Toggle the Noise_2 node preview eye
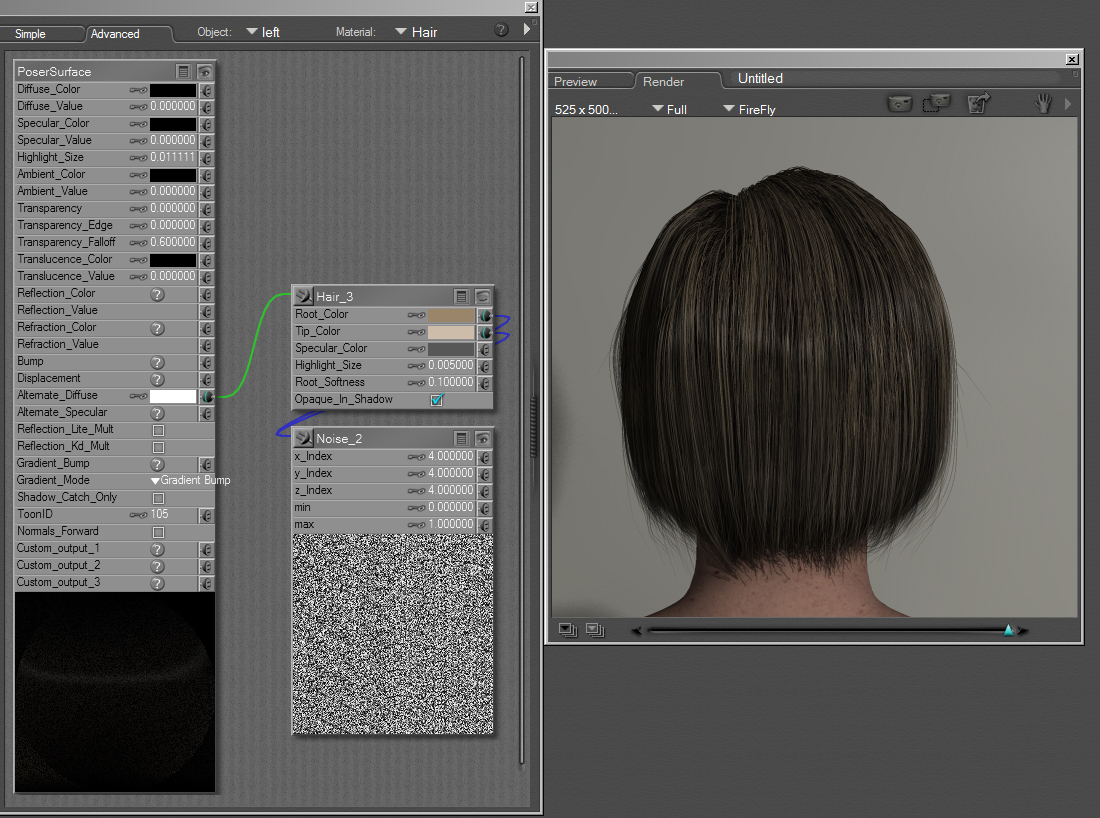Viewport: 1100px width, 818px height. [483, 438]
